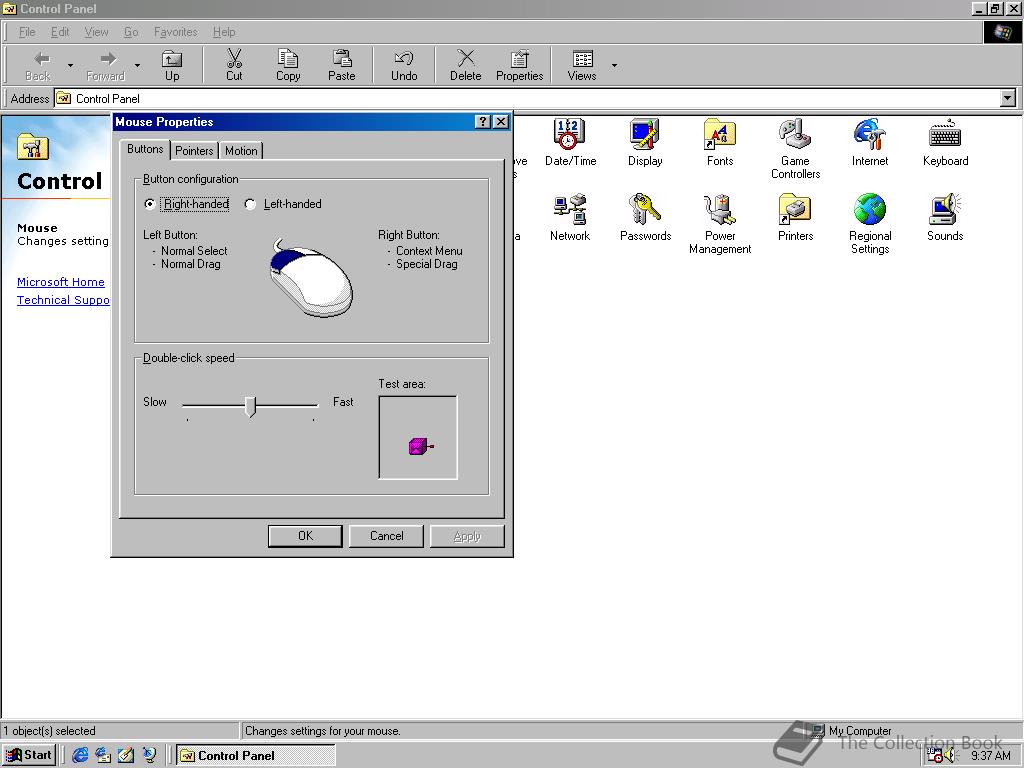
Task: Click the Cut scissors icon
Action: [234, 59]
